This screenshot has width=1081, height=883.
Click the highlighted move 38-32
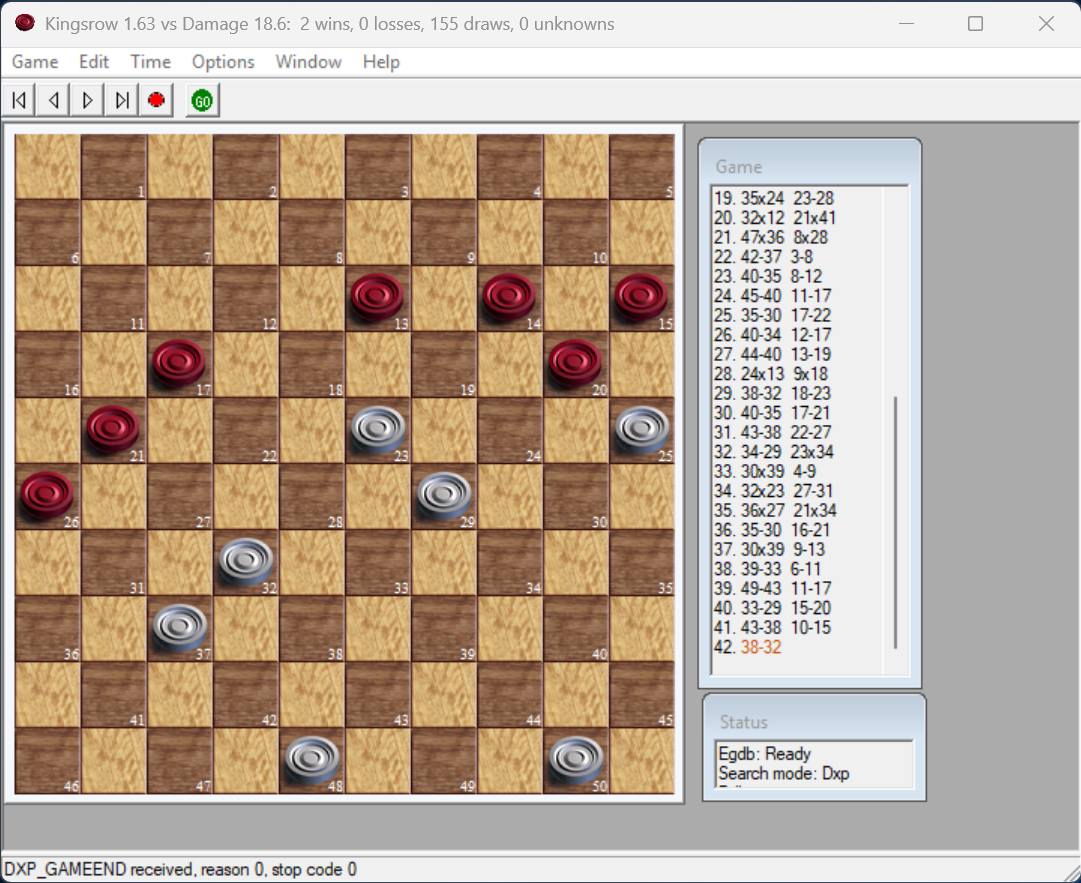pyautogui.click(x=760, y=647)
